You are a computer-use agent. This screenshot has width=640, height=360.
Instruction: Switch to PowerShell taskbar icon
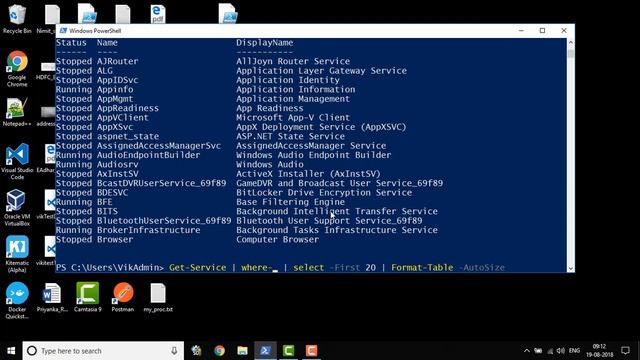(265, 351)
